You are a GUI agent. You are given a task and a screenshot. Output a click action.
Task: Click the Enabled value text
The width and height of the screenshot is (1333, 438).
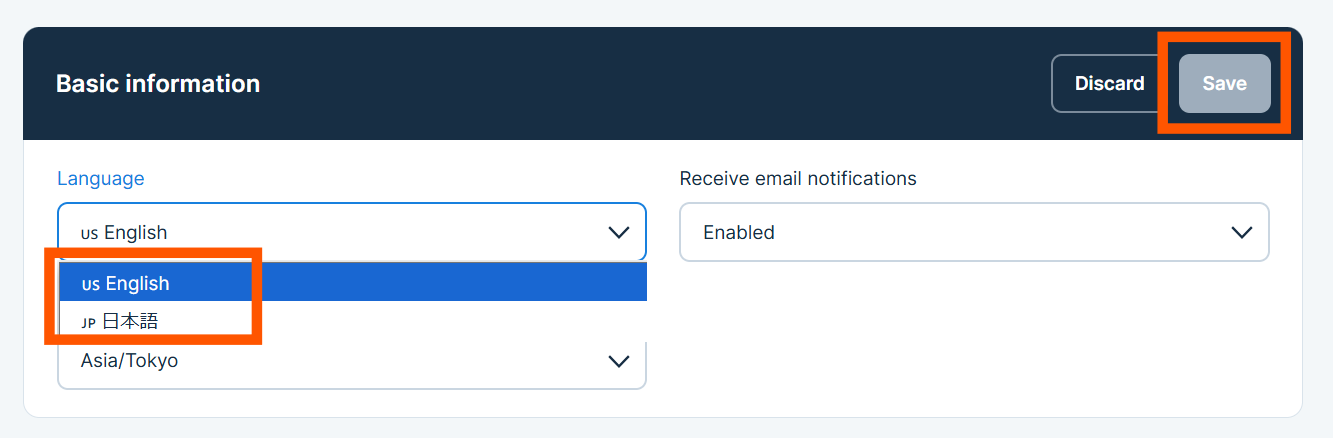click(739, 232)
